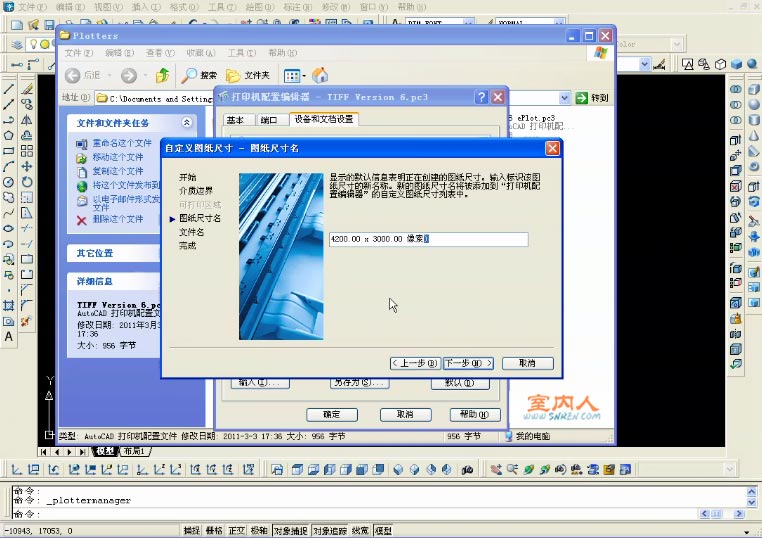762x538 pixels.
Task: Open the dropdown left of the brush icon
Action: 644,64
